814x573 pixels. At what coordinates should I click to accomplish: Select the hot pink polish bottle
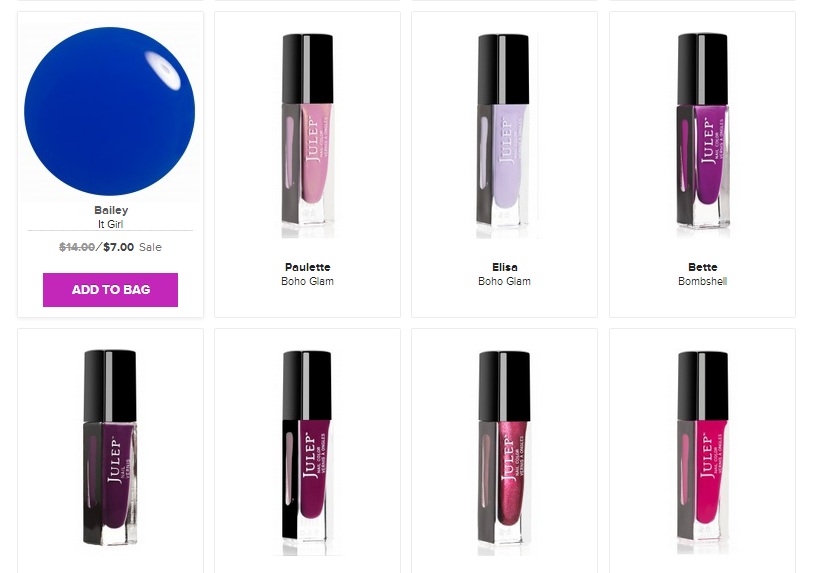pyautogui.click(x=702, y=453)
